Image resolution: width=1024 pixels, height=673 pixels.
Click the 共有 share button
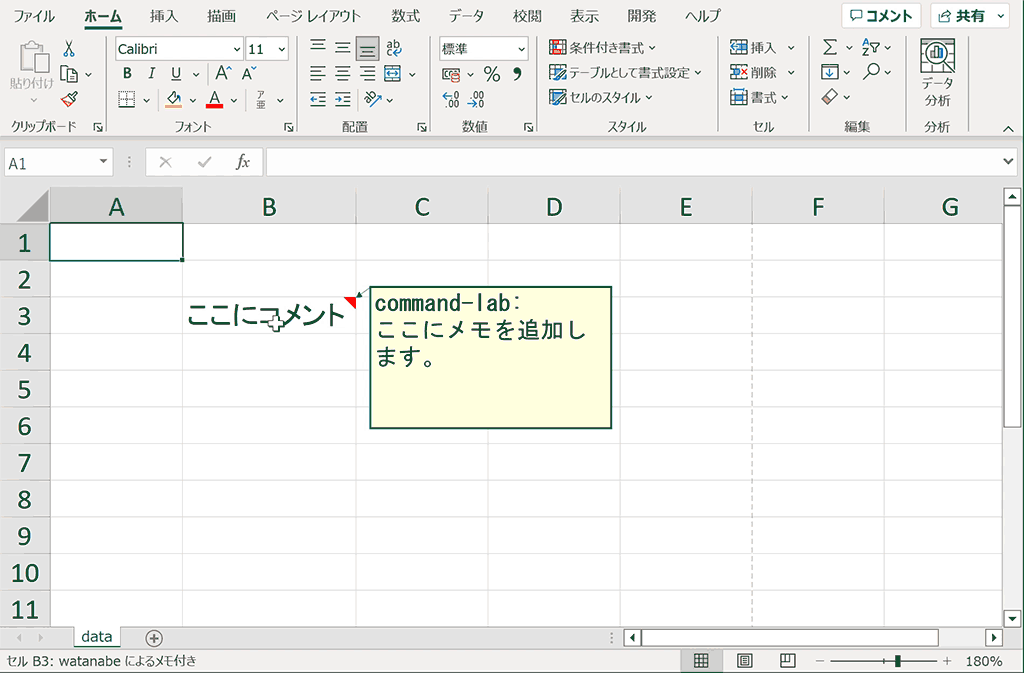coord(968,16)
